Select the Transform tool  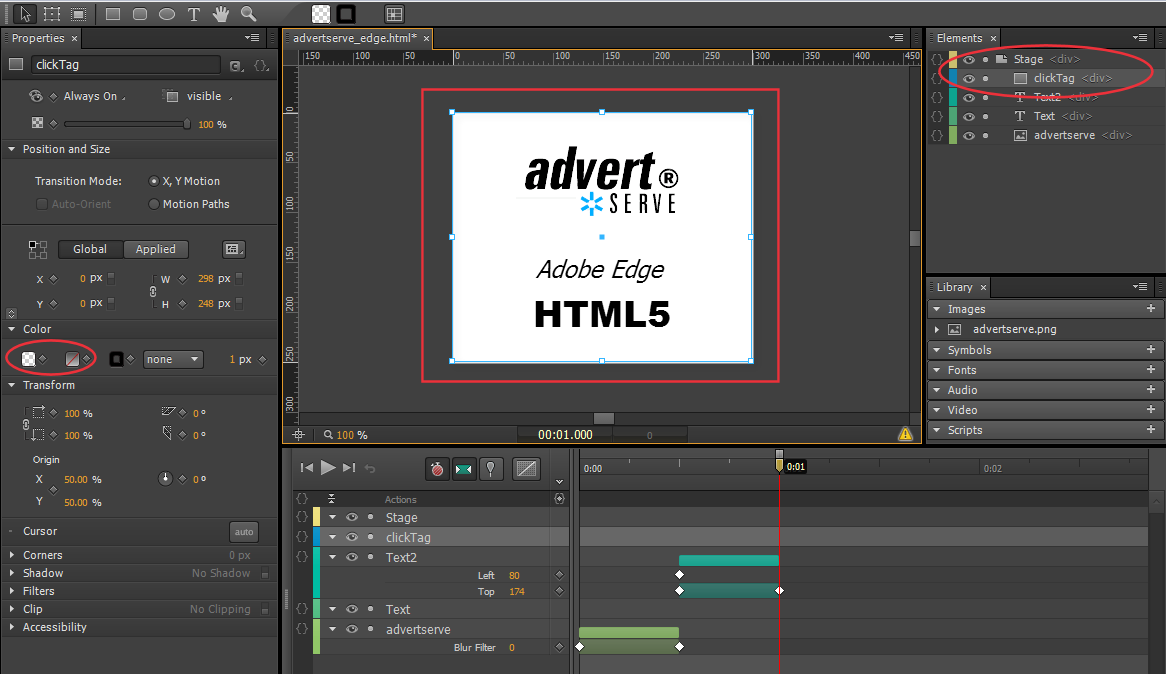(52, 13)
